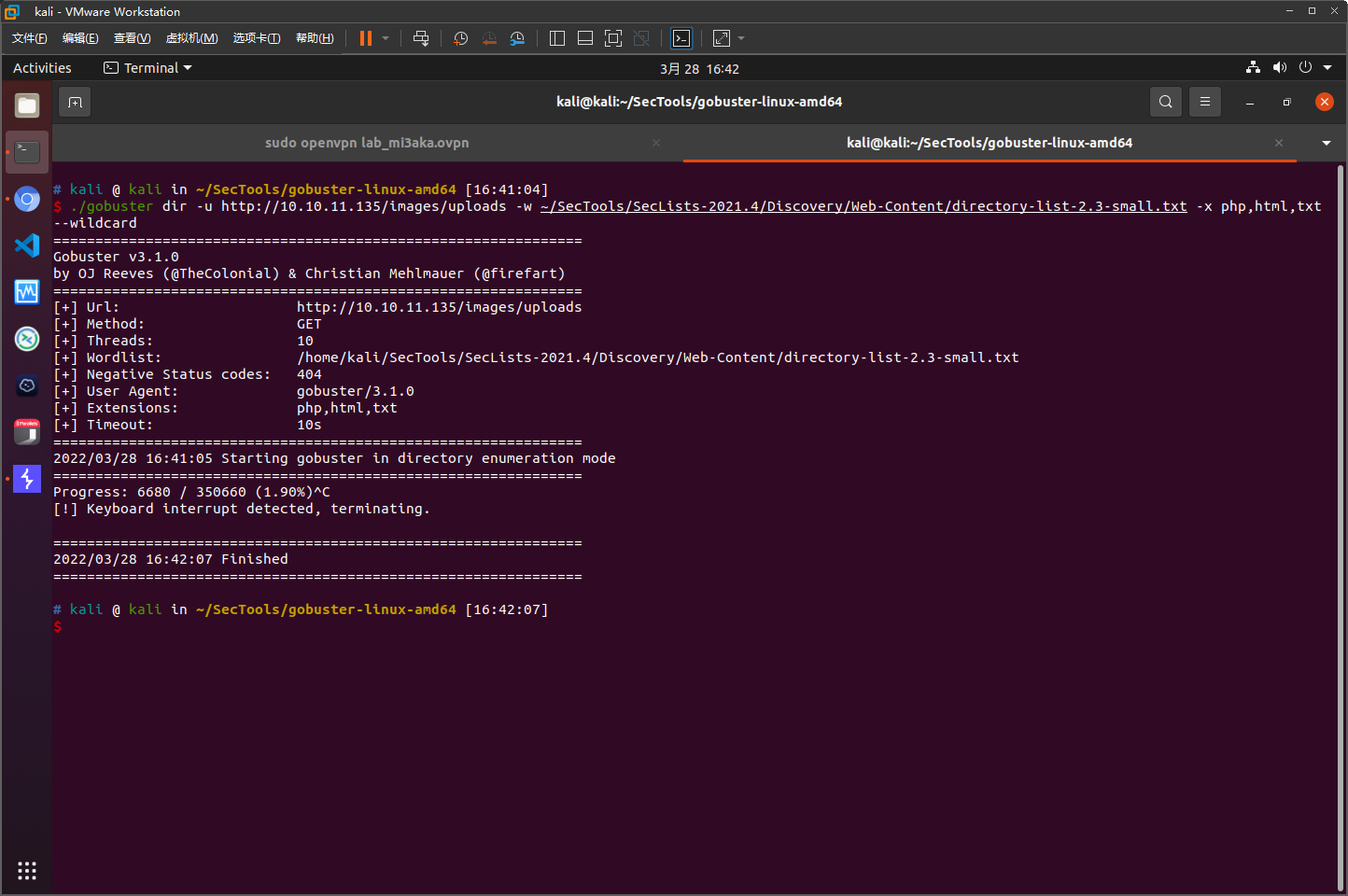Toggle VMware full screen mode
This screenshot has width=1348, height=896.
tap(613, 38)
